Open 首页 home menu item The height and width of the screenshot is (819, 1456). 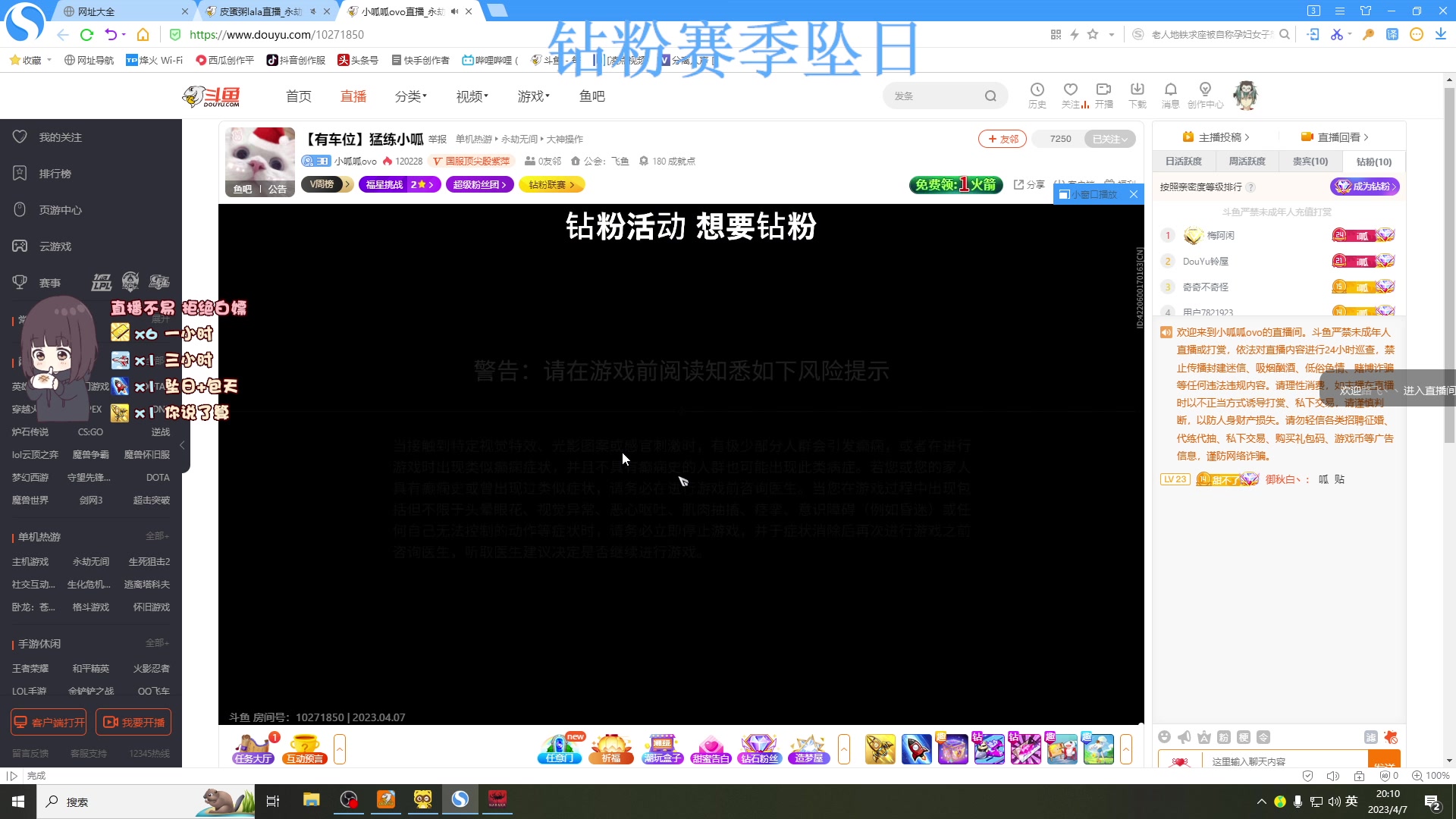tap(299, 96)
